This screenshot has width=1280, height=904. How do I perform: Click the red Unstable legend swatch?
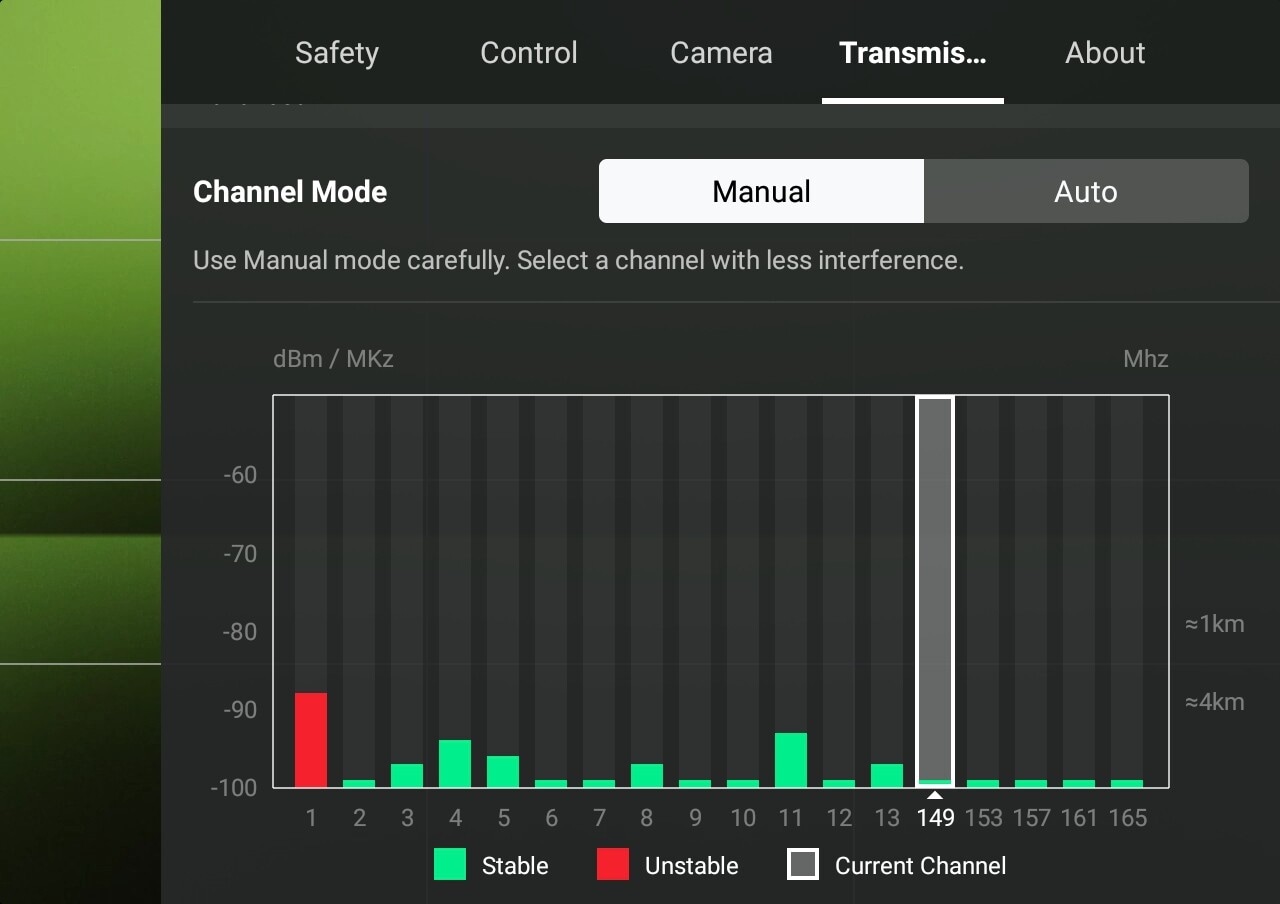click(613, 865)
